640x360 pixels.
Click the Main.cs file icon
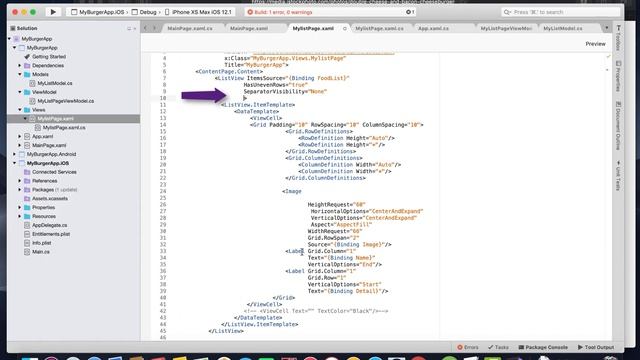pyautogui.click(x=27, y=252)
